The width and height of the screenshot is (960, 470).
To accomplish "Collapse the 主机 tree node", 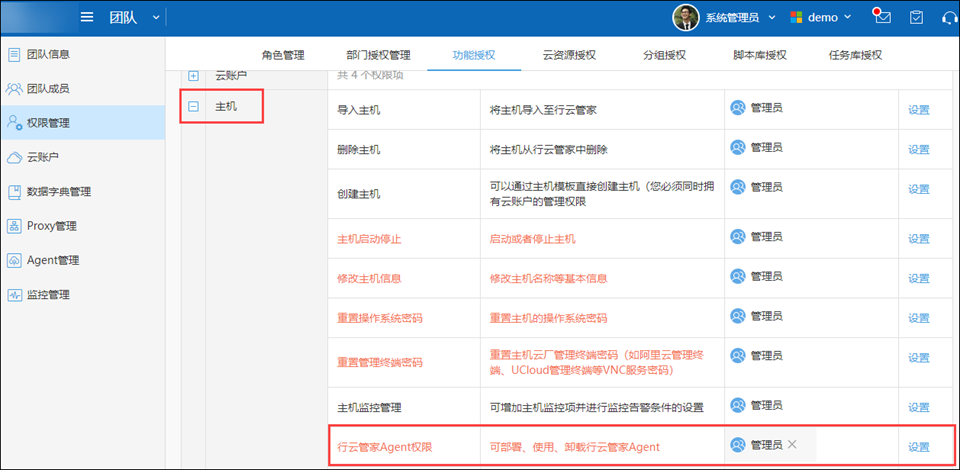I will tap(193, 106).
